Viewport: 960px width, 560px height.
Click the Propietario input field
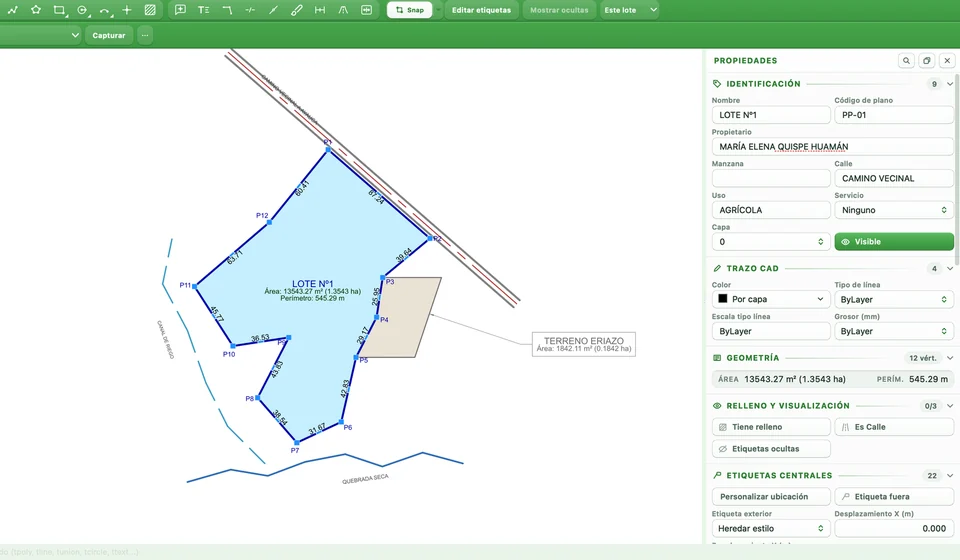[833, 147]
